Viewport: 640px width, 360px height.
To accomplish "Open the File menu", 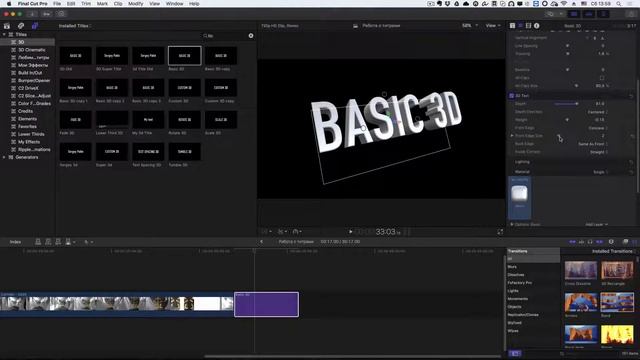I will (57, 4).
